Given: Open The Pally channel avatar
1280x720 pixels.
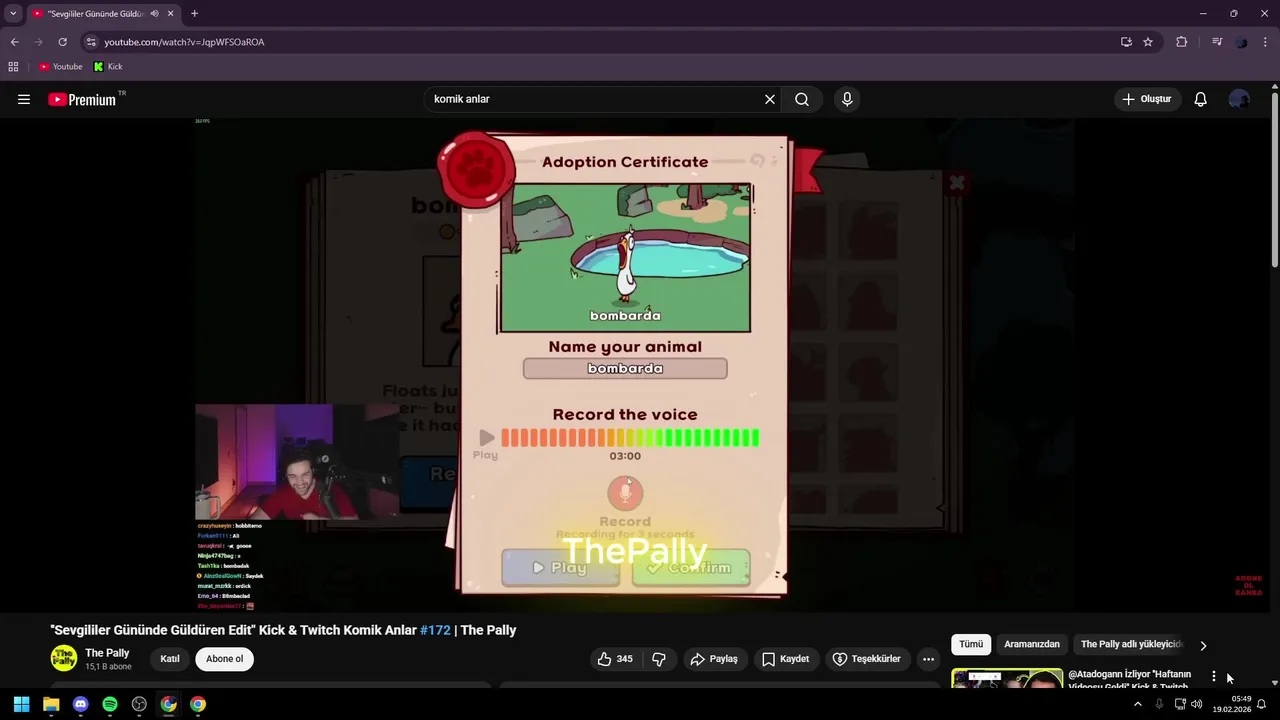Looking at the screenshot, I should tap(64, 658).
